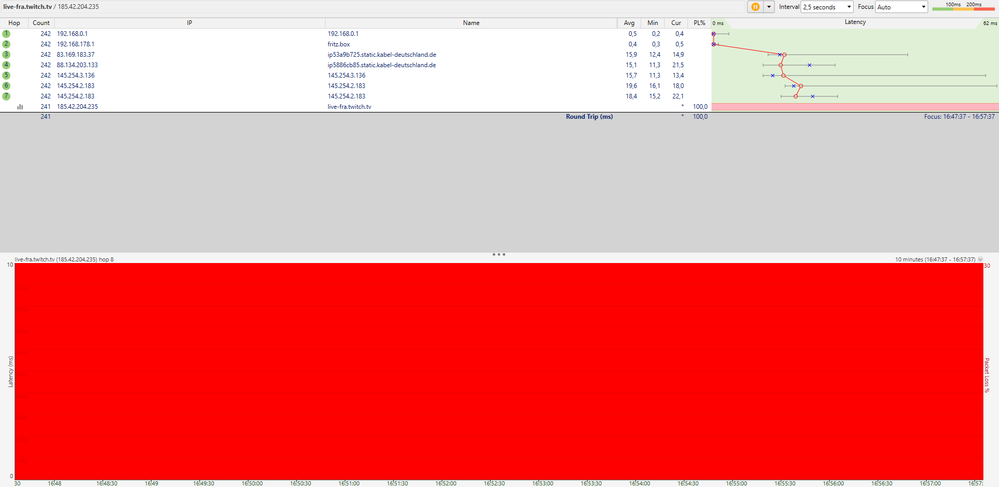Pause the trace with the orange pause button

755,6
